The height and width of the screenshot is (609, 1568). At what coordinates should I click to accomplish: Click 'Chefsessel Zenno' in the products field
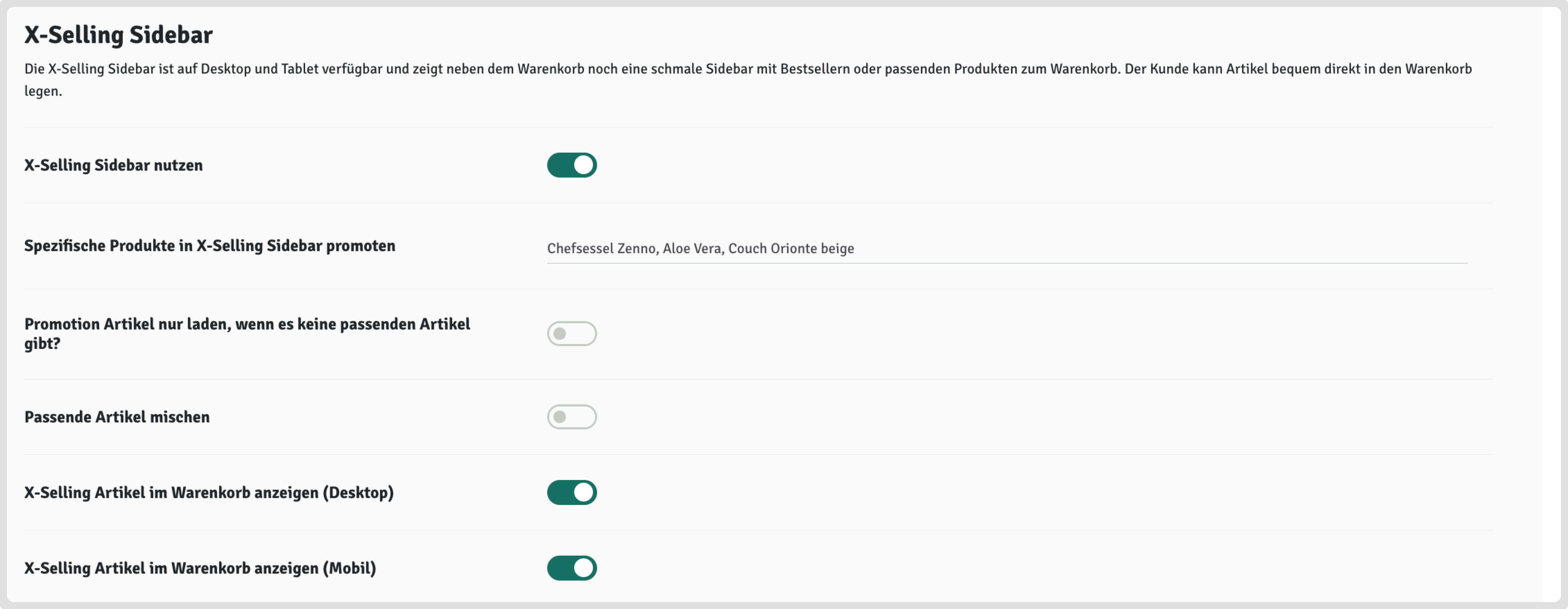(601, 248)
